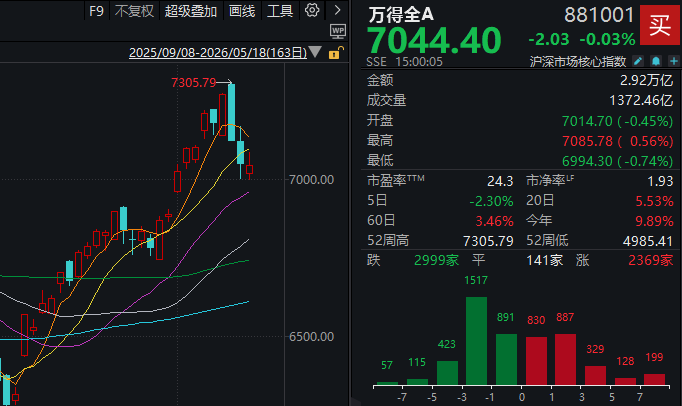The height and width of the screenshot is (406, 682).
Task: Click the 市净率LF value 1.93
Action: (660, 181)
